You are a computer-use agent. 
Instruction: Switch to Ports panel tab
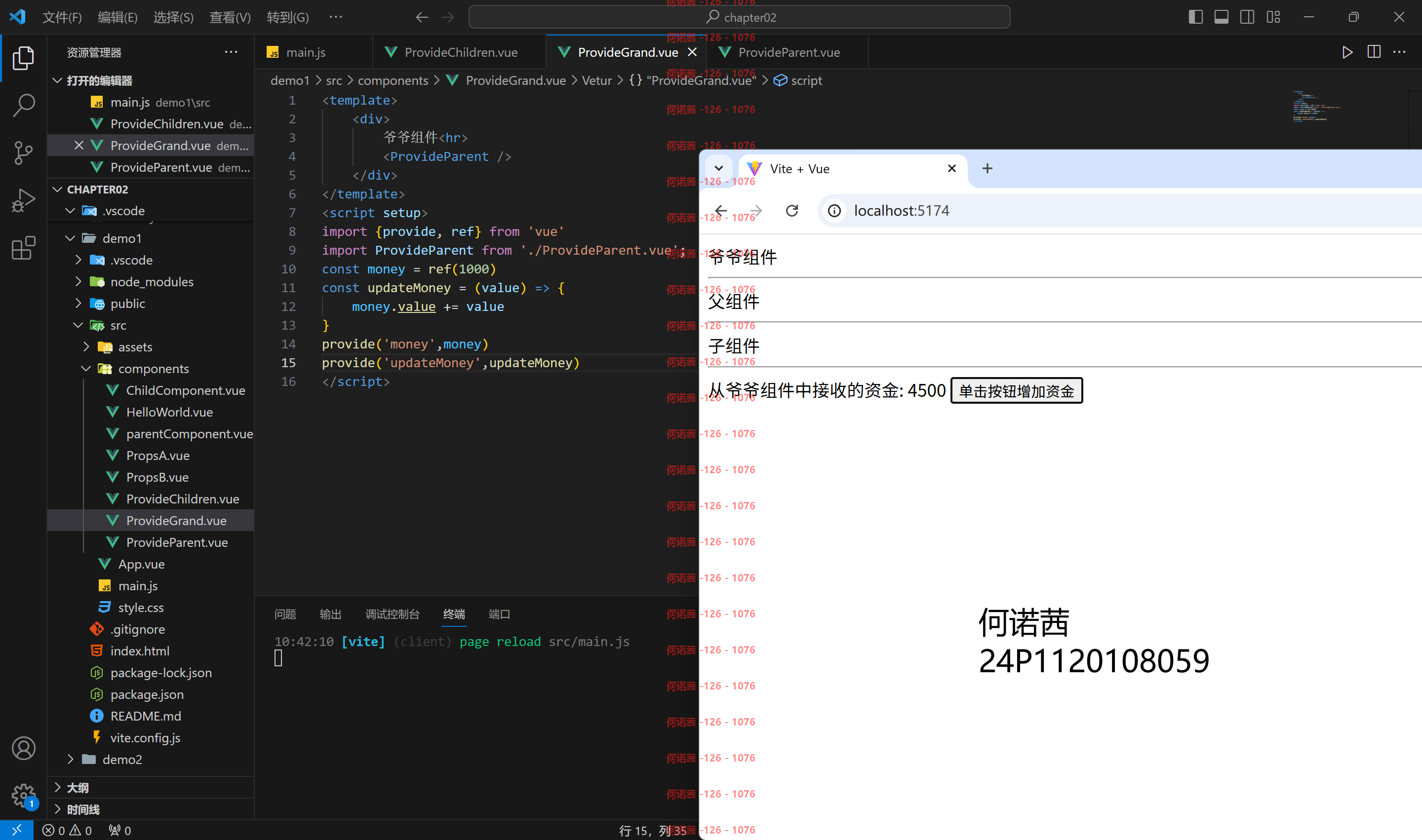click(x=499, y=614)
